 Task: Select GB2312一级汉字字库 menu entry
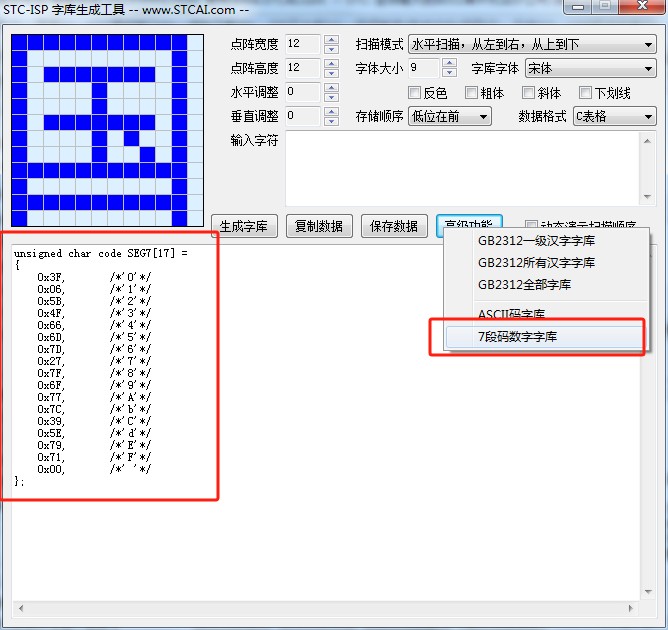point(546,241)
